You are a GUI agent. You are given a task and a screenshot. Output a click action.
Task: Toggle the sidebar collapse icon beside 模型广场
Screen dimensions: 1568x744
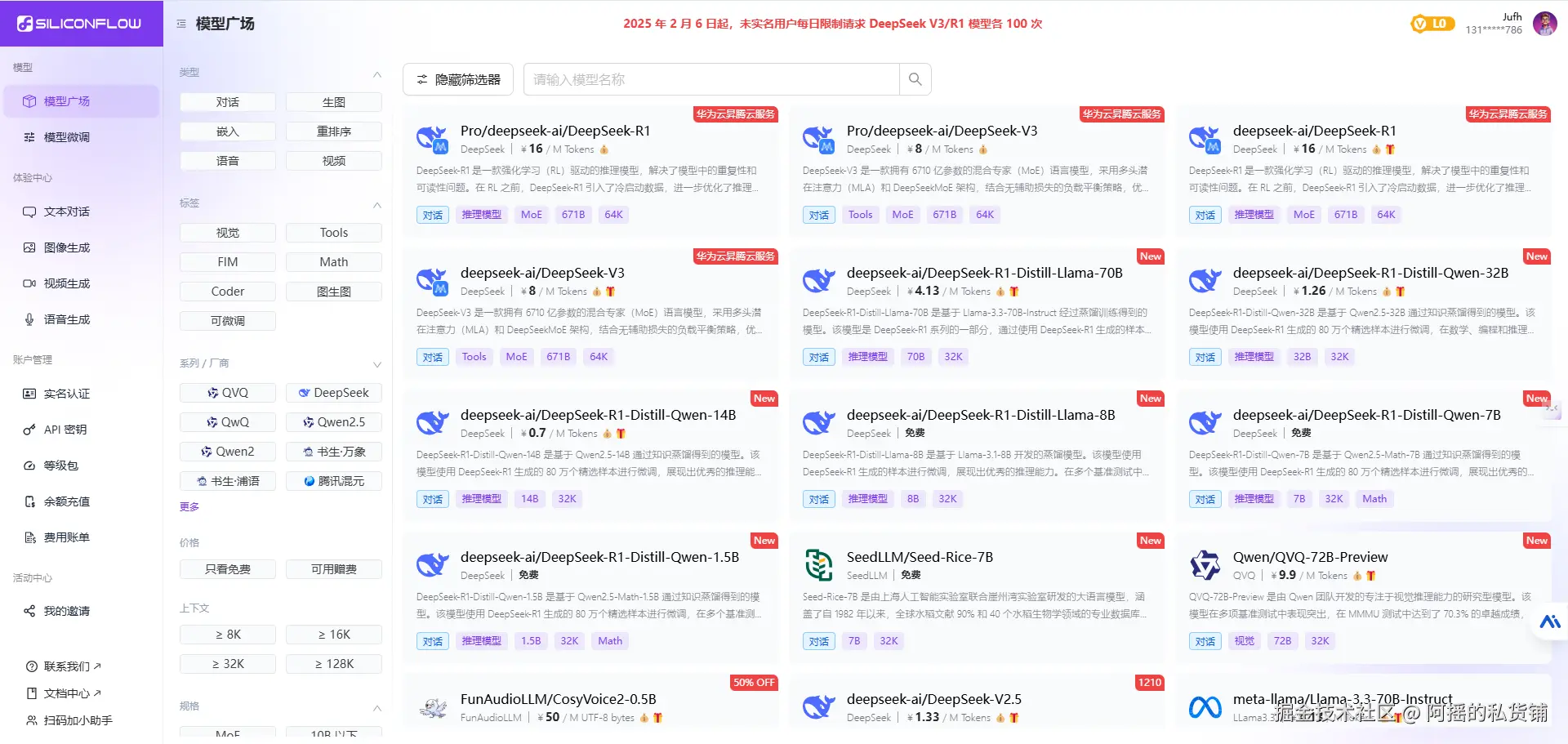[181, 24]
